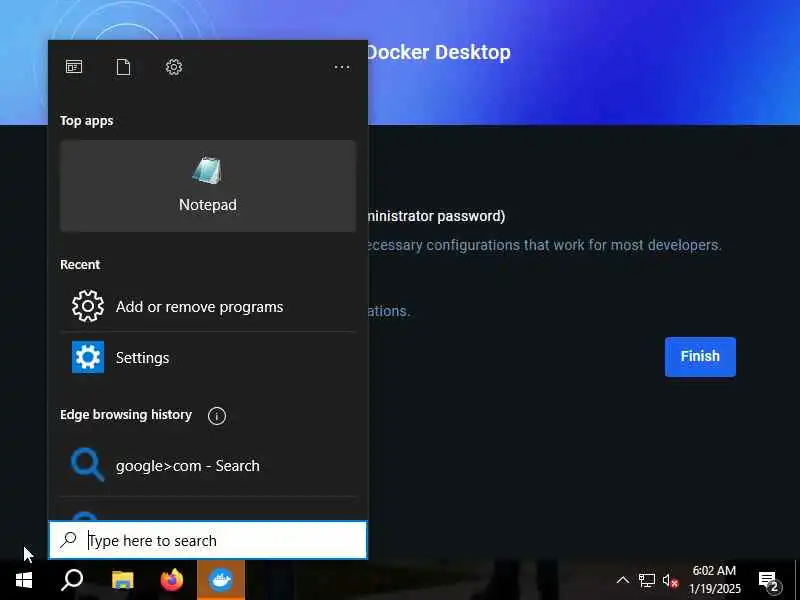Click the Docker Desktop title text
Viewport: 800px width, 600px height.
pyautogui.click(x=439, y=52)
